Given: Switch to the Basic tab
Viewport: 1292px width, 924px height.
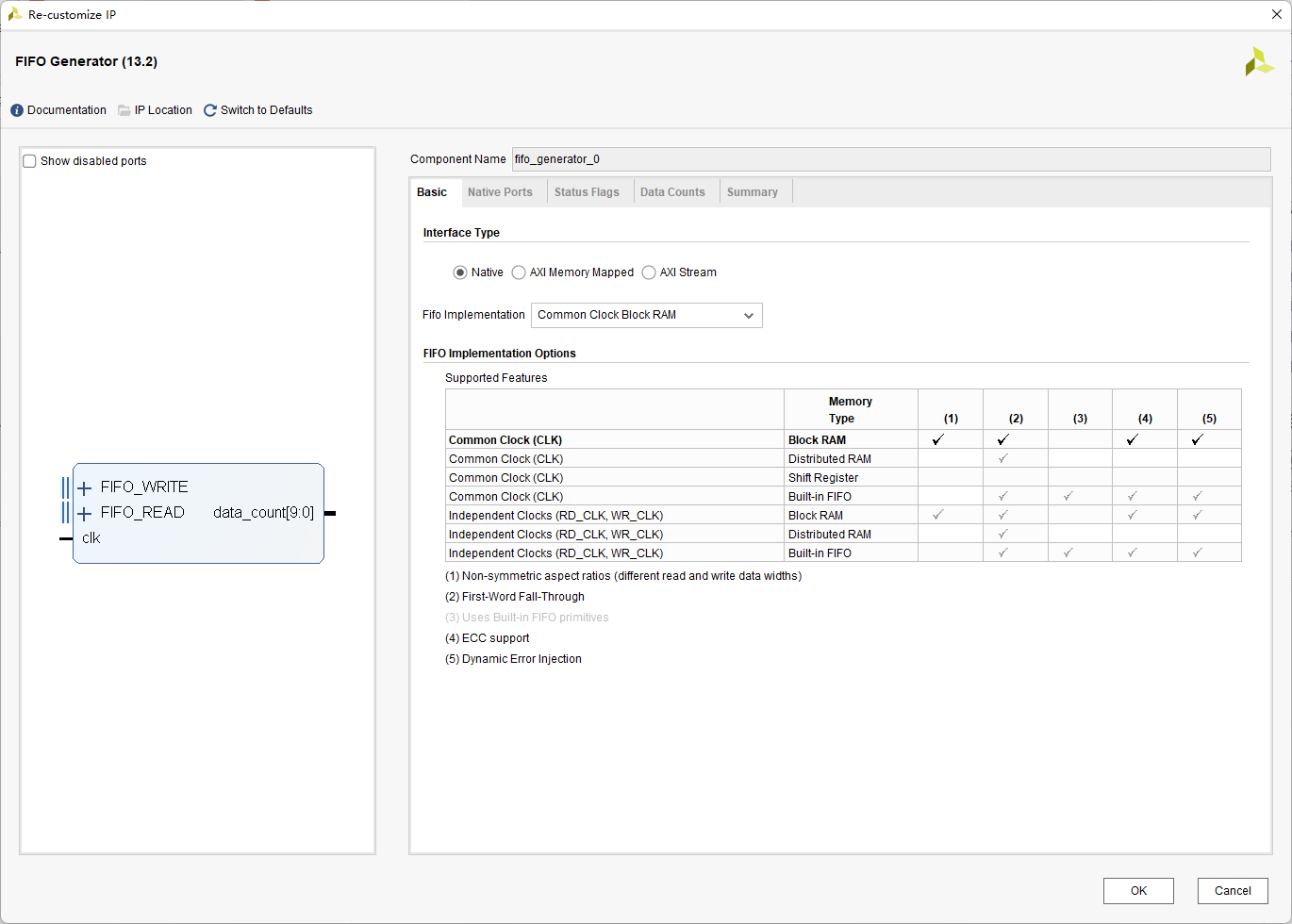Looking at the screenshot, I should coord(432,192).
